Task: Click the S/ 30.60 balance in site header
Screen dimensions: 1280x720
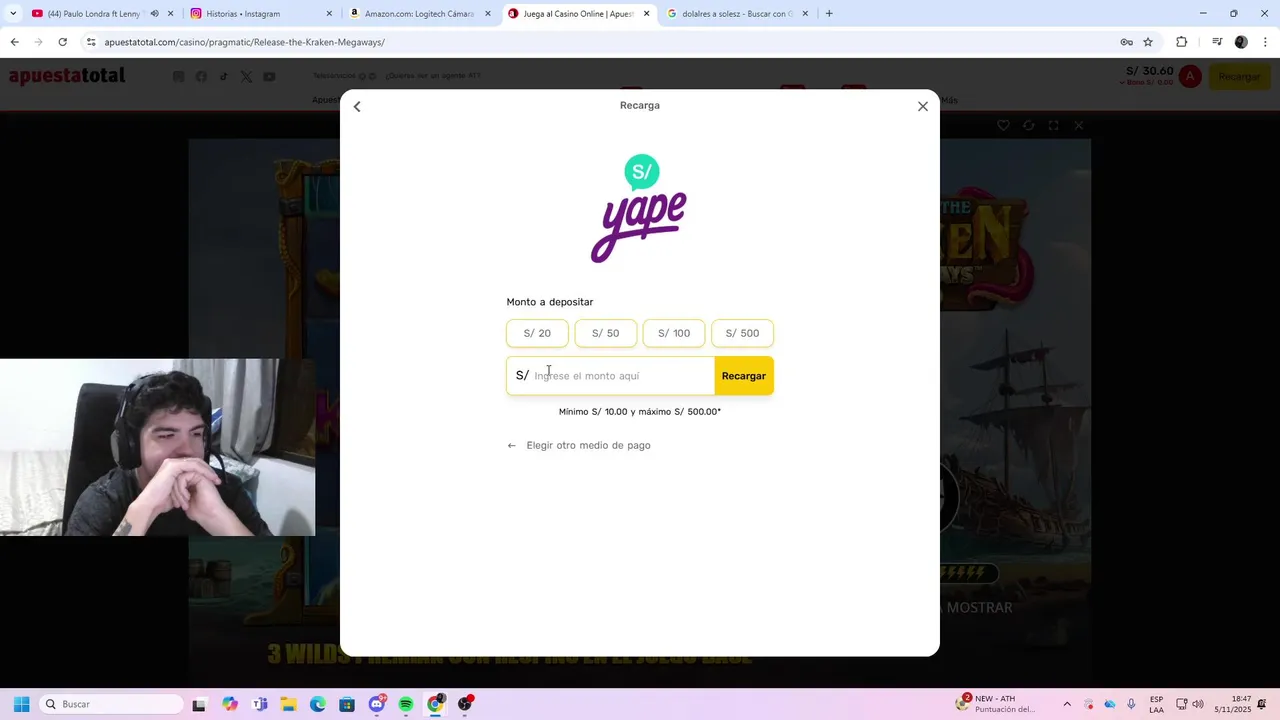Action: pyautogui.click(x=1149, y=71)
